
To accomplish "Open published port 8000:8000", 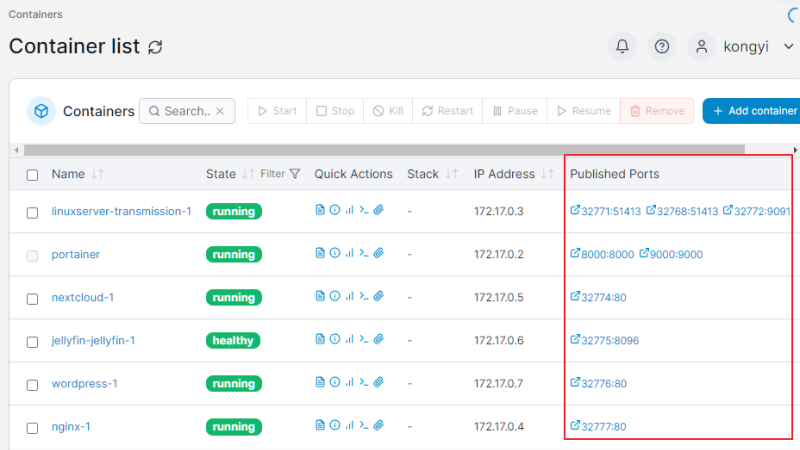I will pyautogui.click(x=602, y=254).
